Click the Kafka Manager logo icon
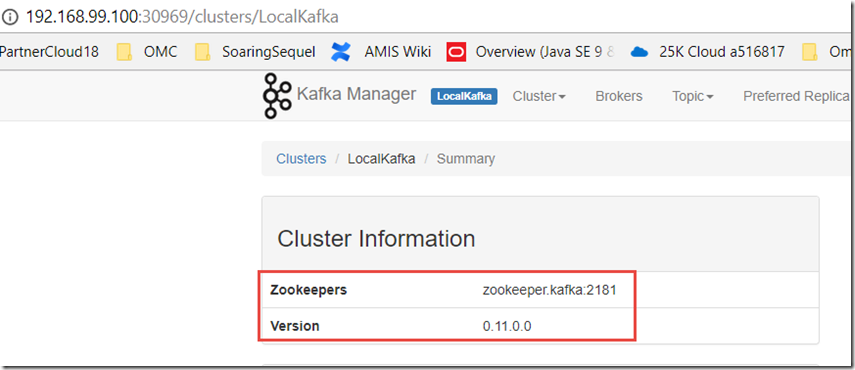The width and height of the screenshot is (855, 370). (x=277, y=96)
